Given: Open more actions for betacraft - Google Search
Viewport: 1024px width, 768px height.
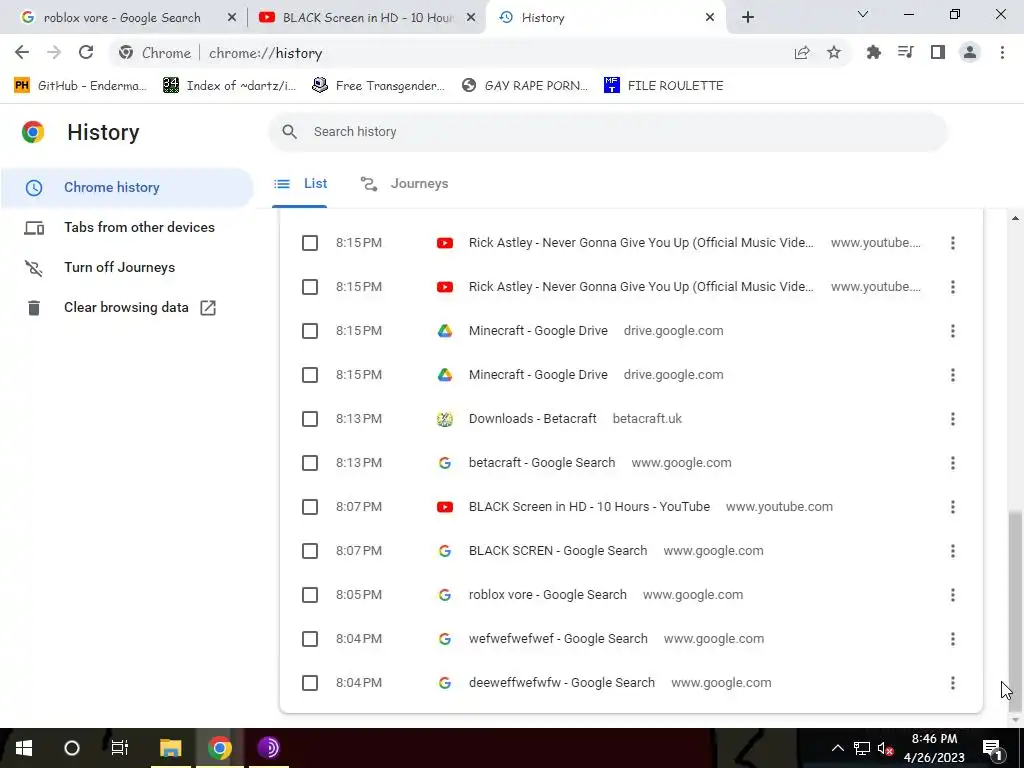Looking at the screenshot, I should [953, 463].
